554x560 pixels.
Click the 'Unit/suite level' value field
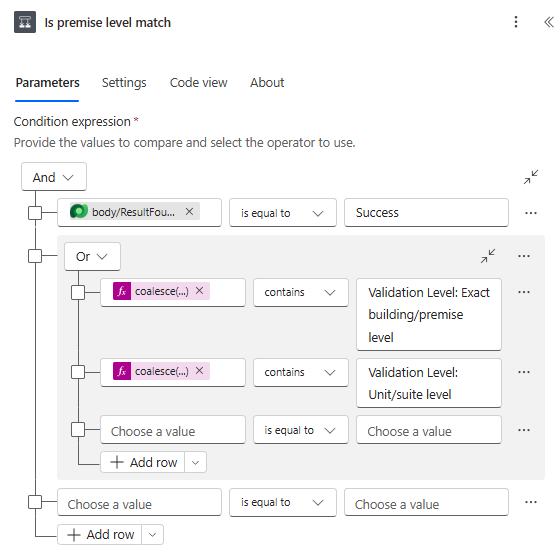pos(429,383)
